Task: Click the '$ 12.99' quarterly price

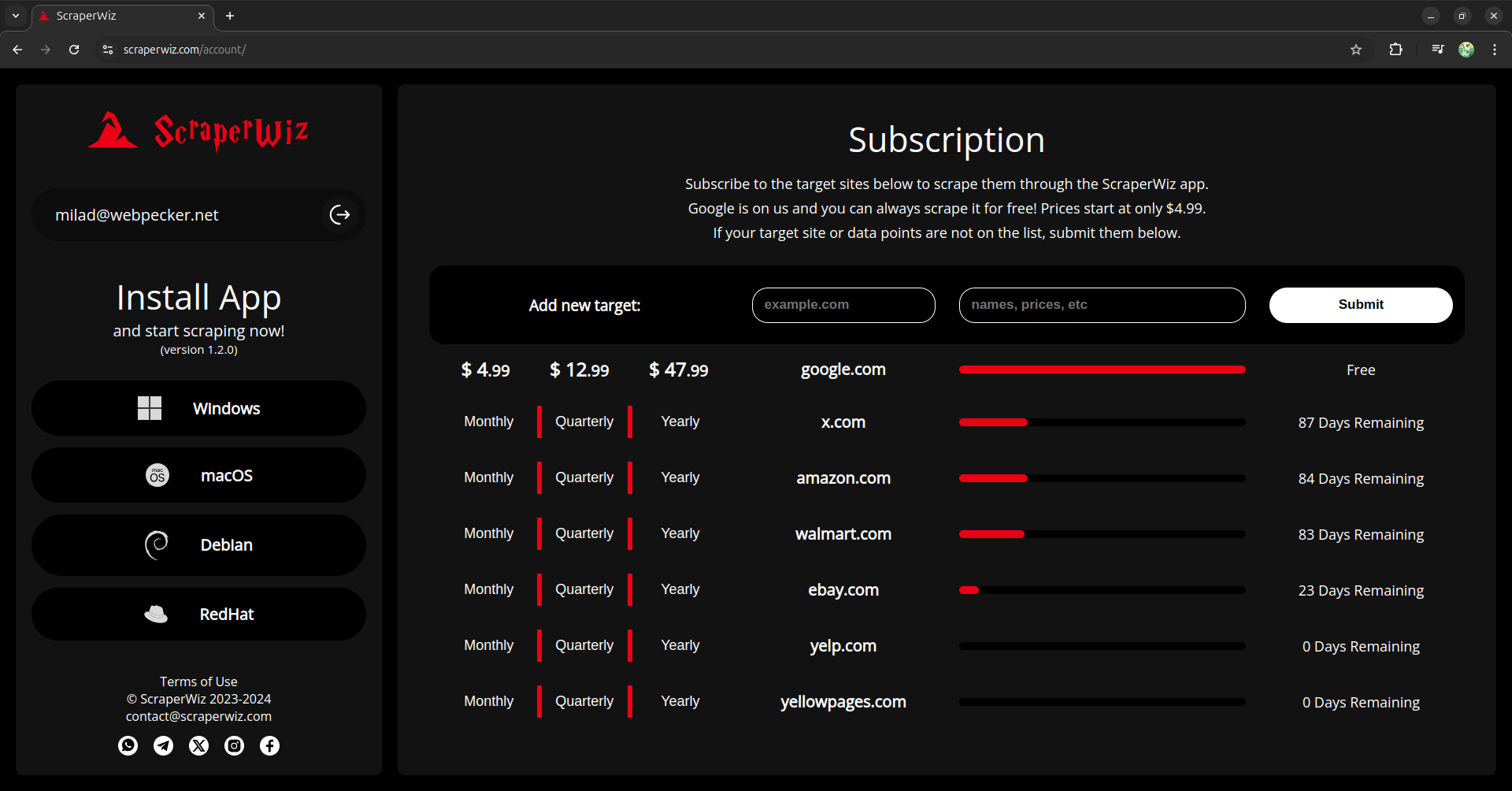Action: (x=580, y=370)
